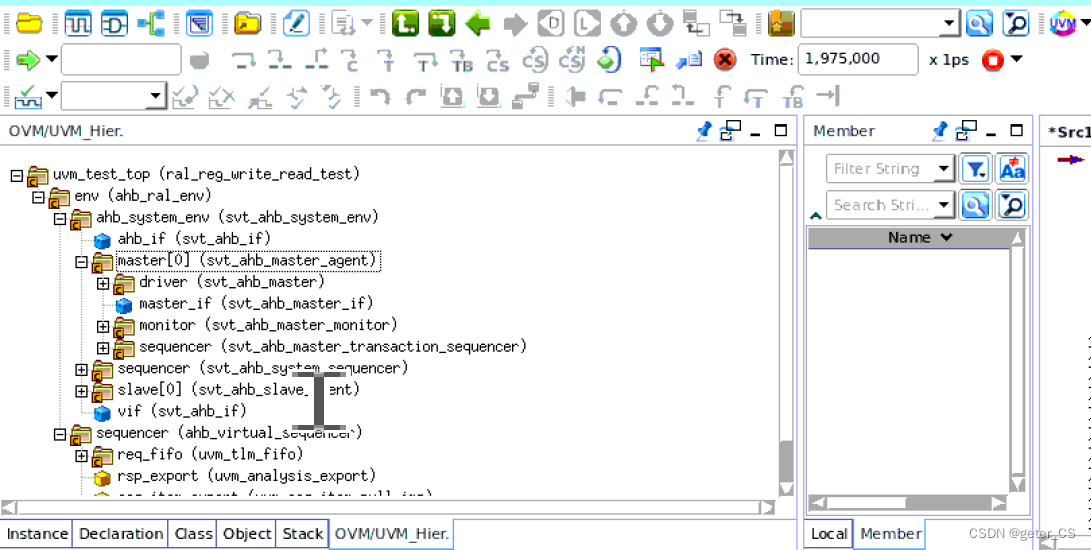The image size is (1091, 550).
Task: Click the pencil edit source icon
Action: coord(296,24)
